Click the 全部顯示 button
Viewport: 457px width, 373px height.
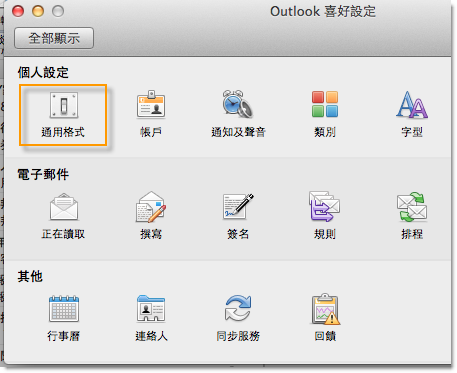click(x=54, y=38)
